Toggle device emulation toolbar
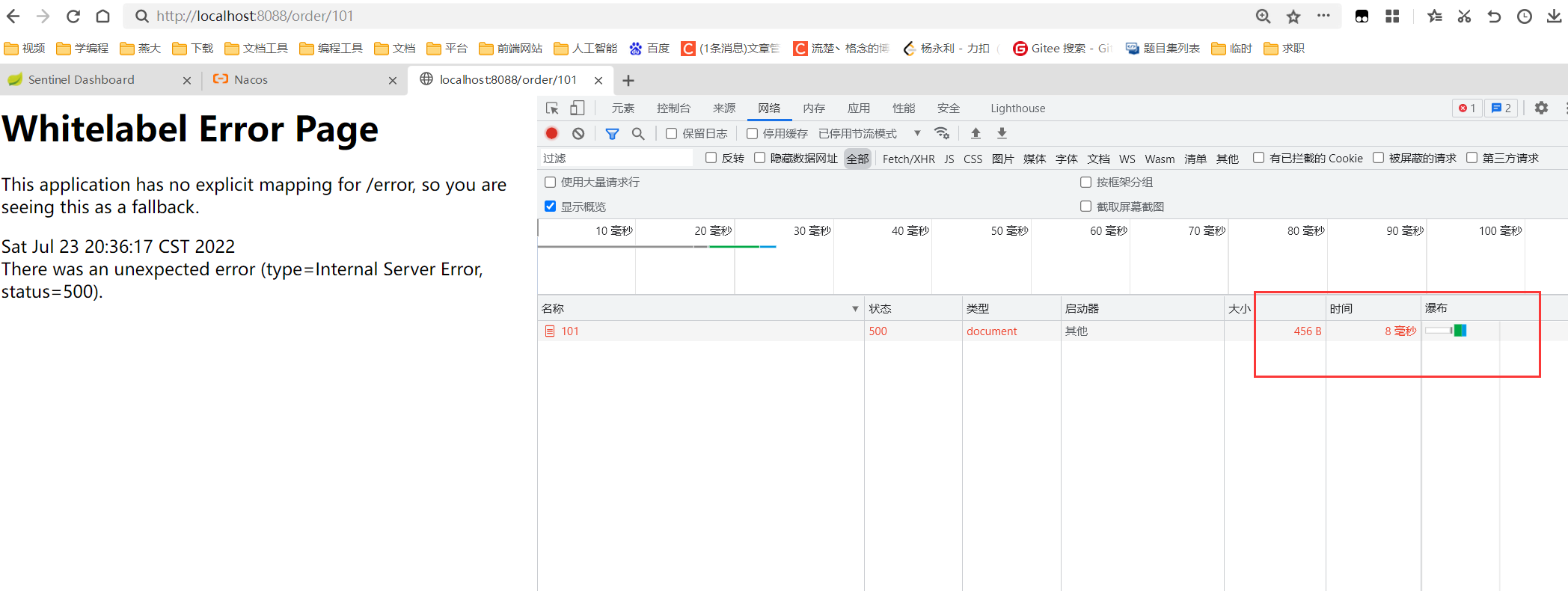The width and height of the screenshot is (1568, 591). click(x=577, y=108)
